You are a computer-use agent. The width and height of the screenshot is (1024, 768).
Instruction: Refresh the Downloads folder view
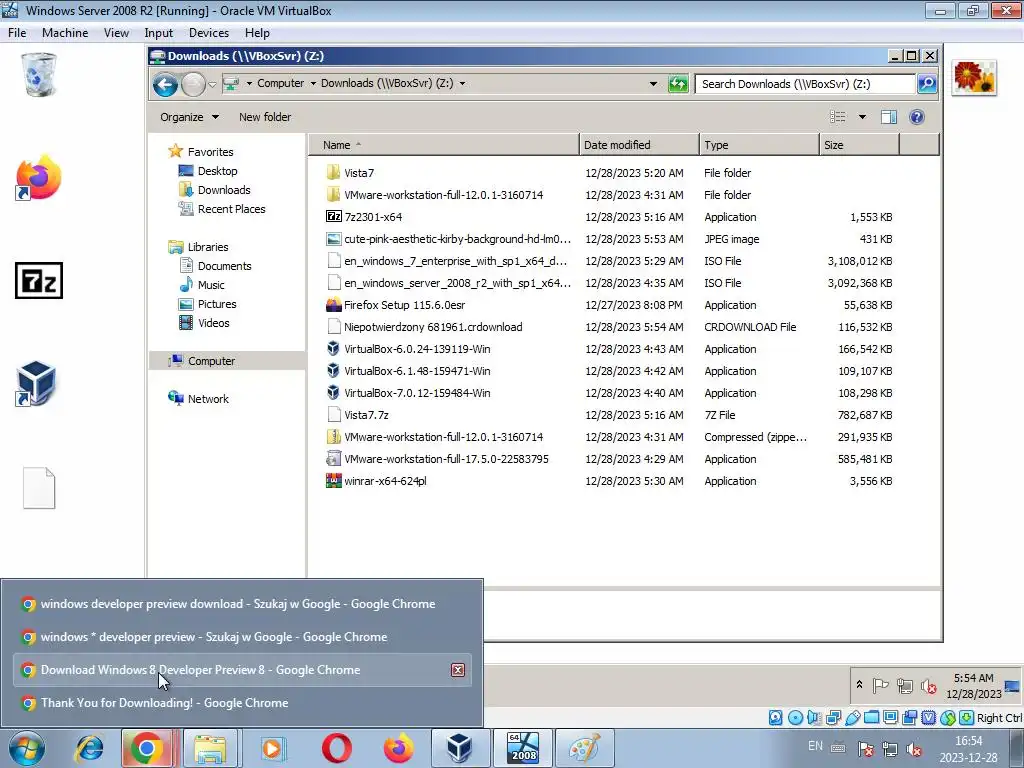pyautogui.click(x=678, y=84)
